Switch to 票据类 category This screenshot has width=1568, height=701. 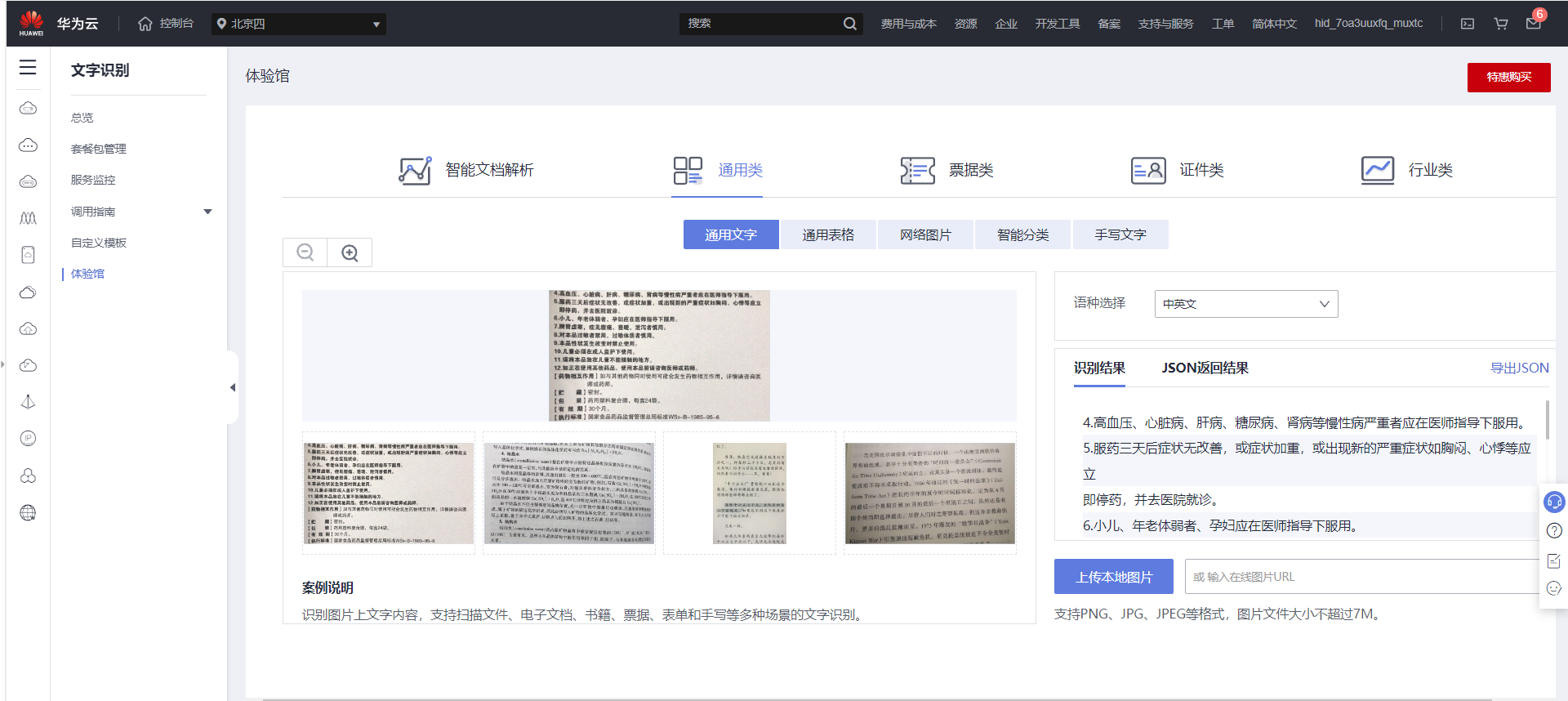tap(947, 170)
